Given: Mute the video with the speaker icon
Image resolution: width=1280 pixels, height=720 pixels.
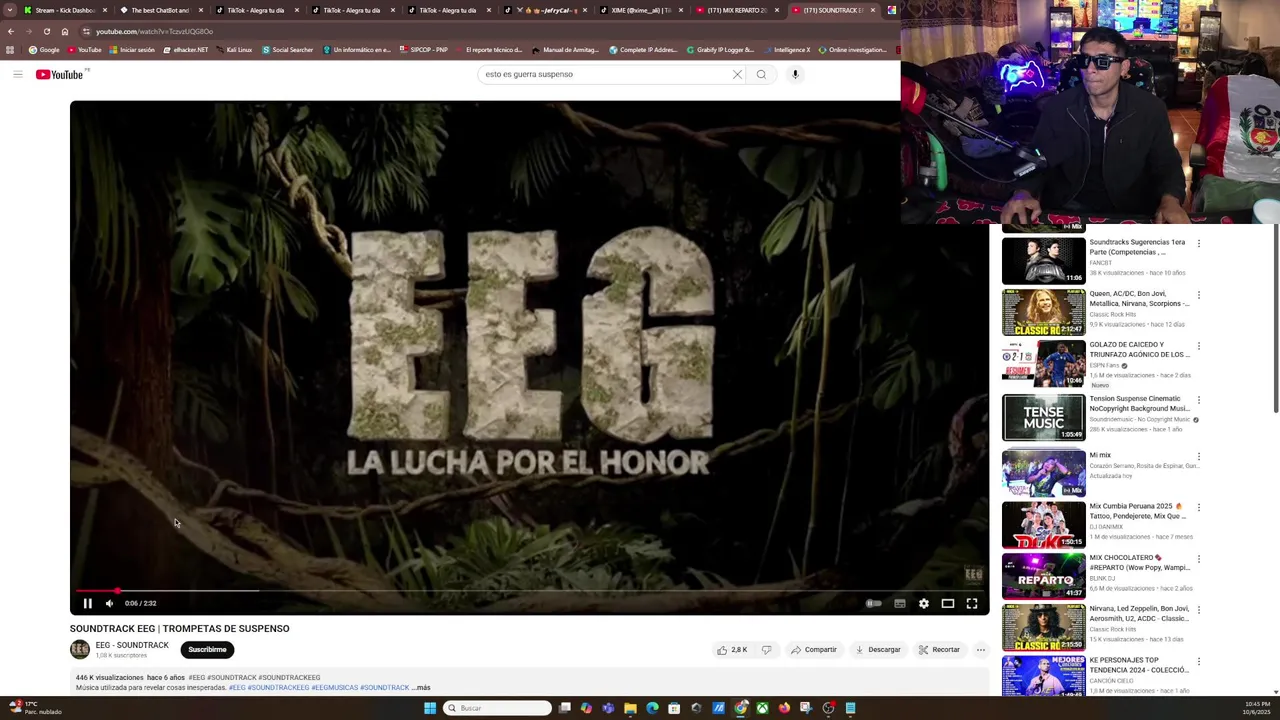Looking at the screenshot, I should (x=110, y=603).
